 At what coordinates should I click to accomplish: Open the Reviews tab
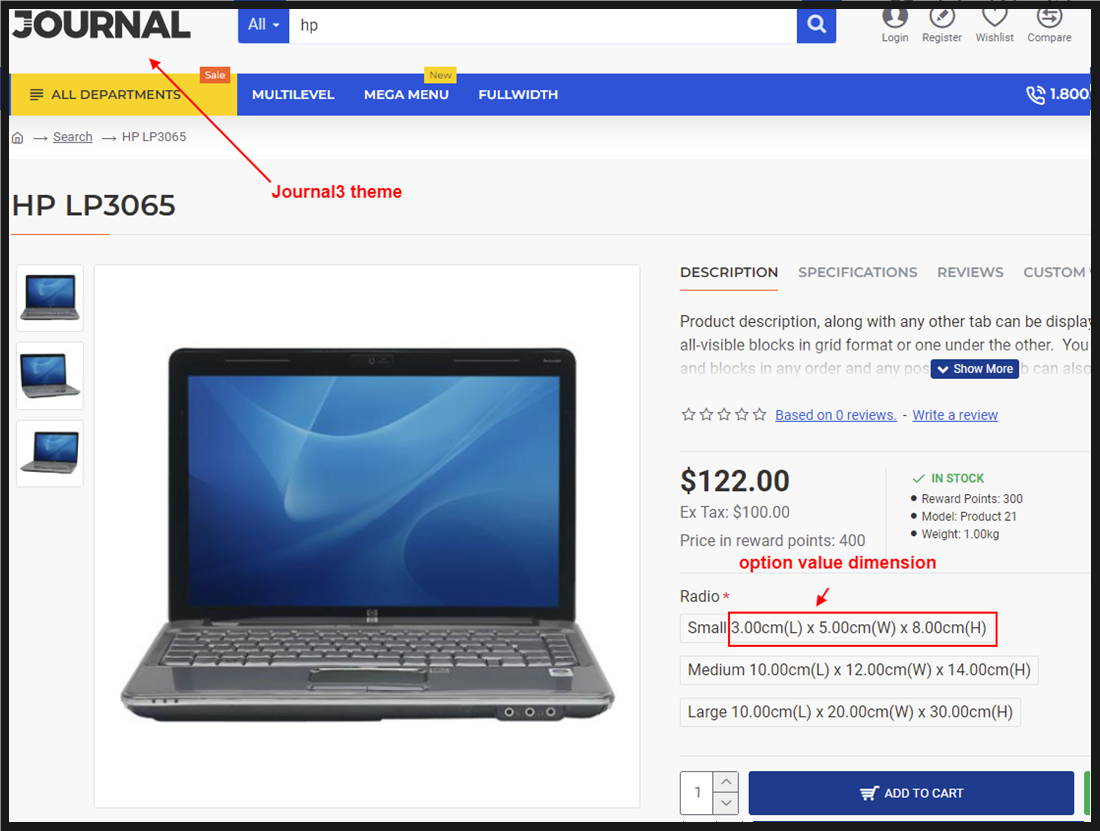point(970,272)
